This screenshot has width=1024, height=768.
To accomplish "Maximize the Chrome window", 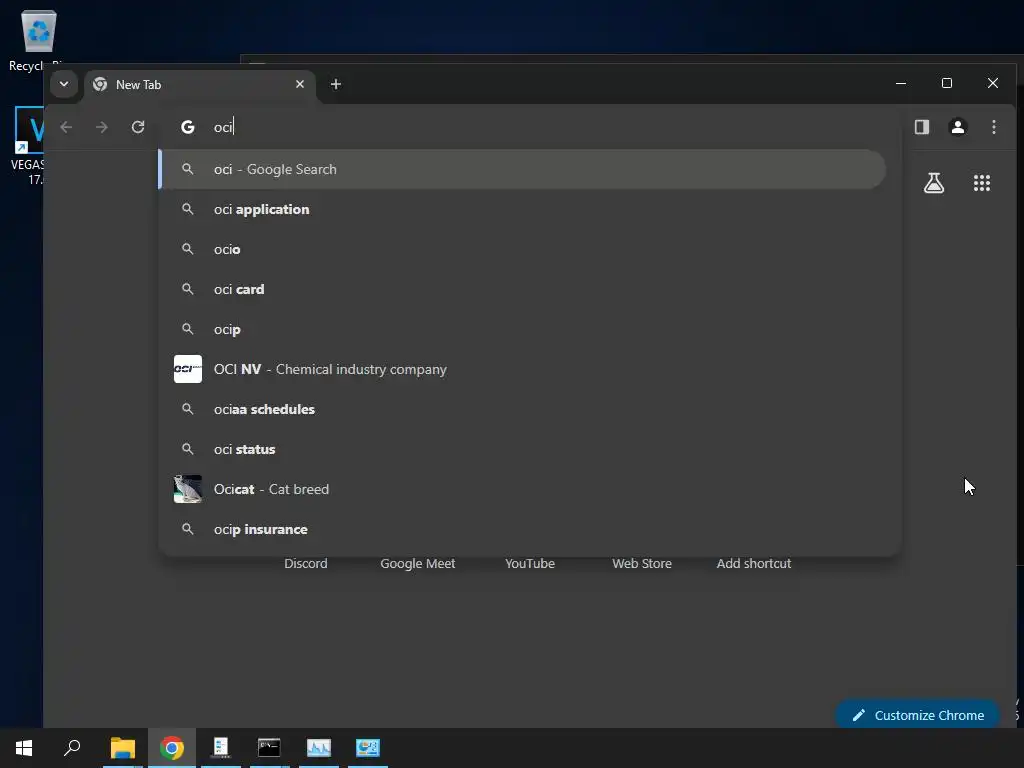I will [947, 84].
